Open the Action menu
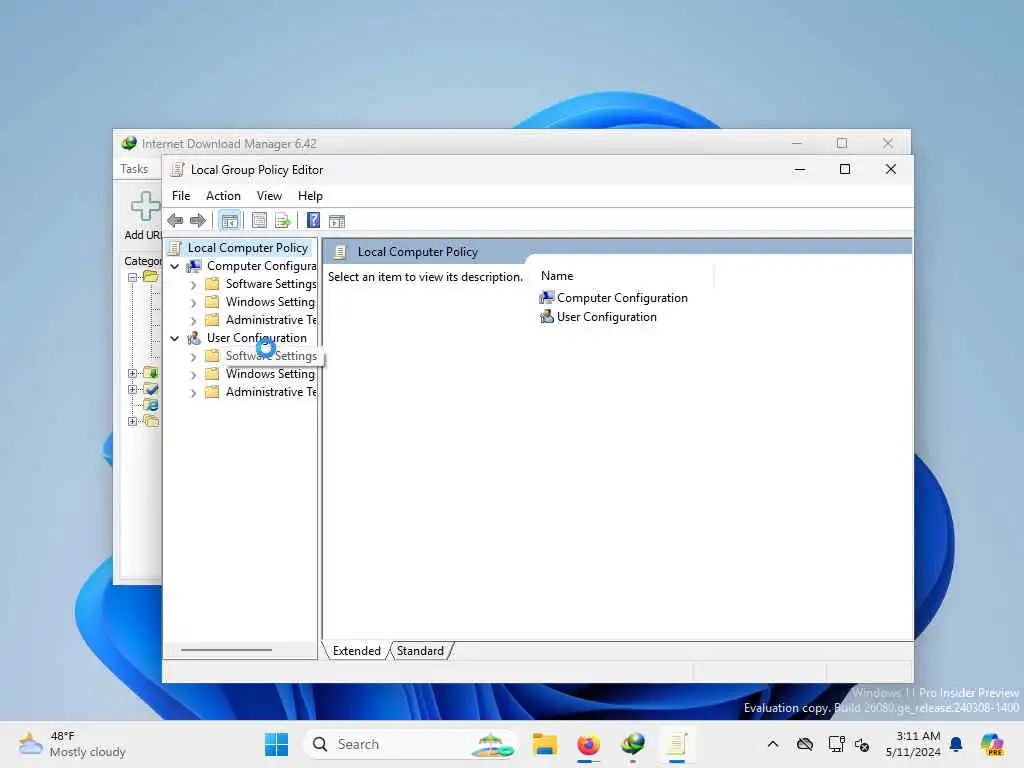 point(223,196)
